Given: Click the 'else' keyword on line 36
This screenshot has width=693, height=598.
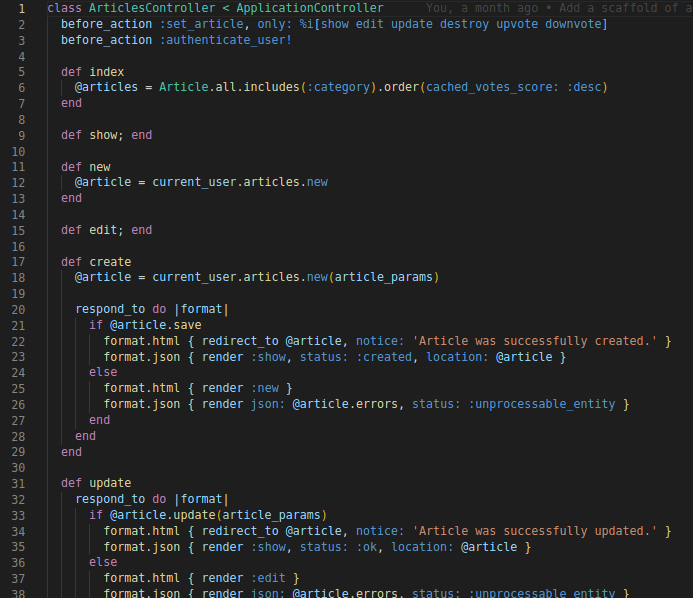Looking at the screenshot, I should click(103, 562).
